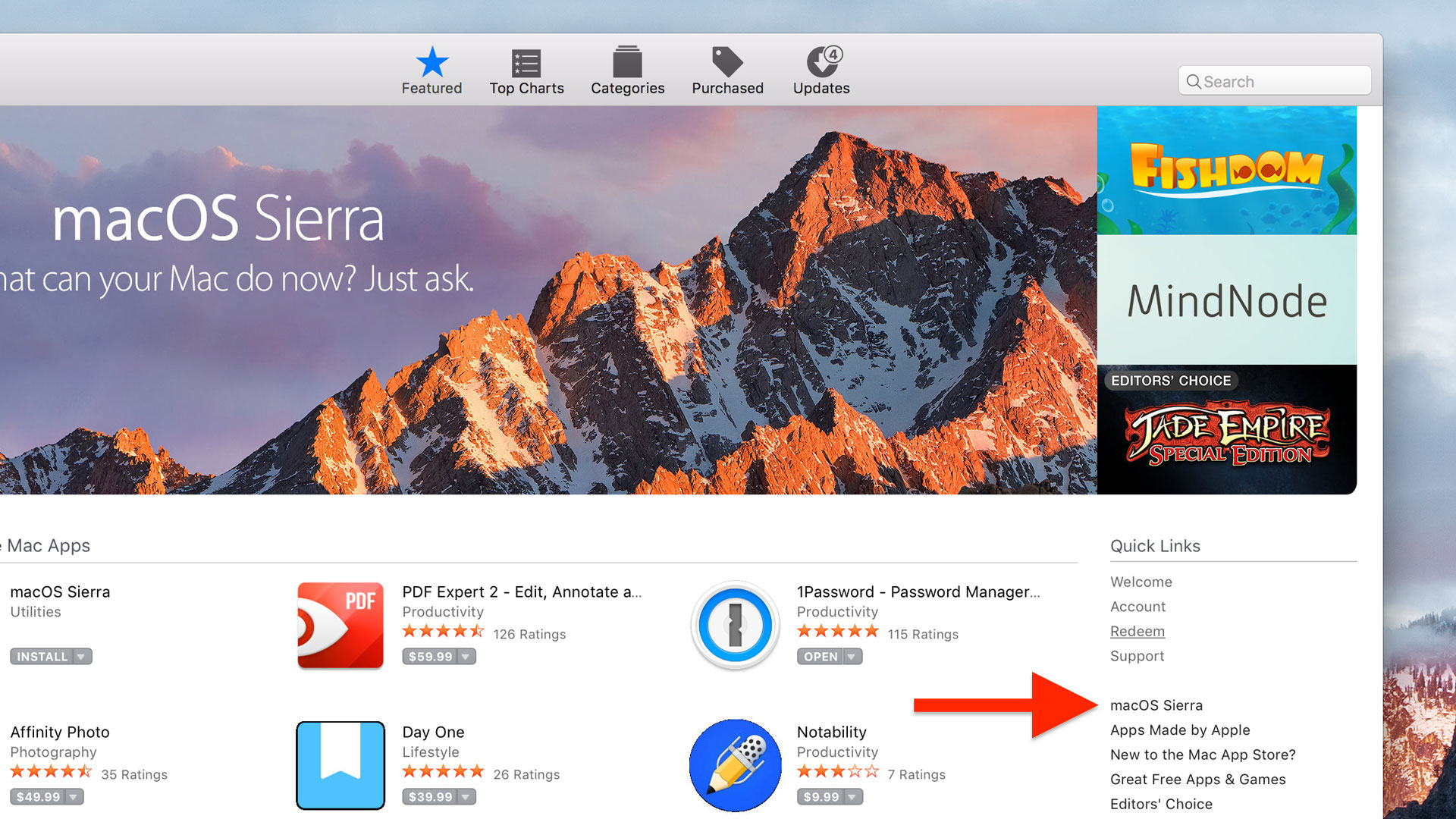Expand the INSTALL button dropdown arrow

coord(81,657)
